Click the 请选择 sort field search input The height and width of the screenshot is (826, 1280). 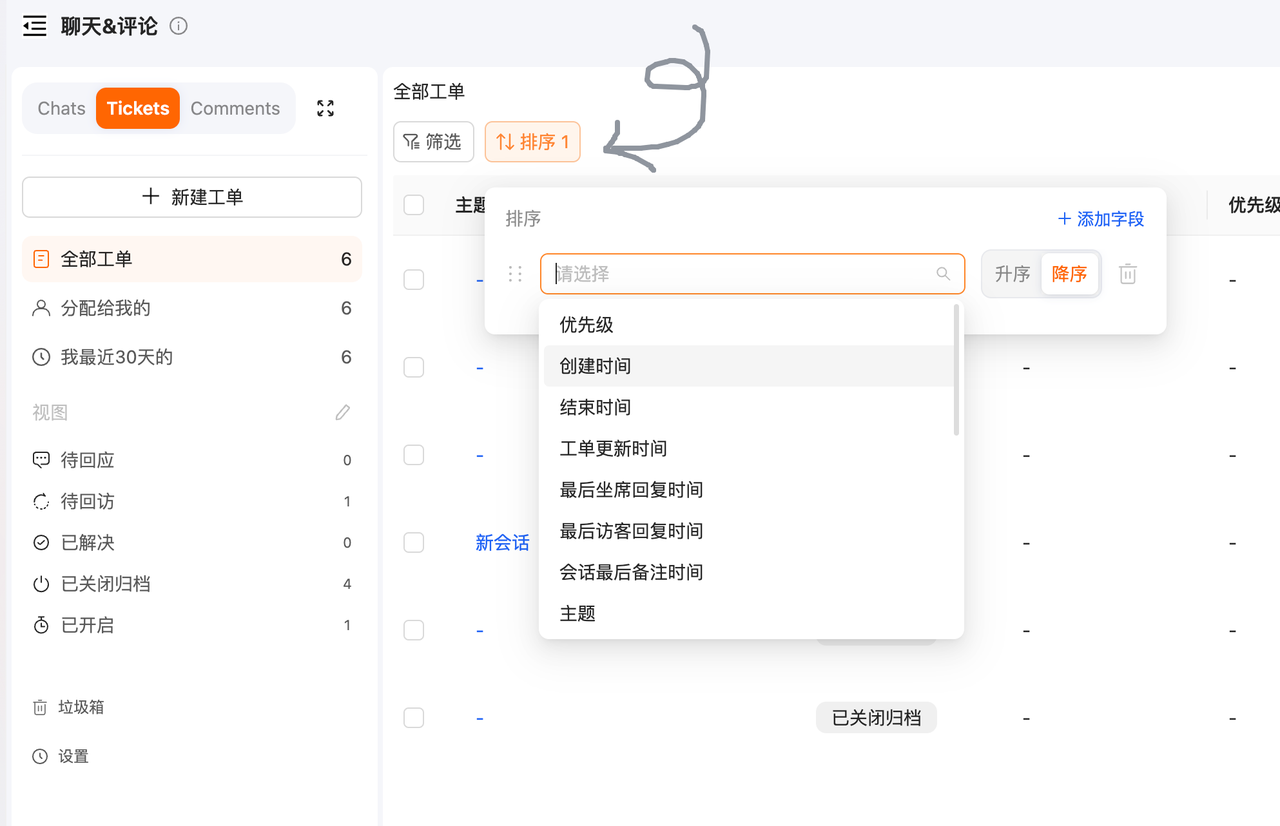pyautogui.click(x=740, y=274)
